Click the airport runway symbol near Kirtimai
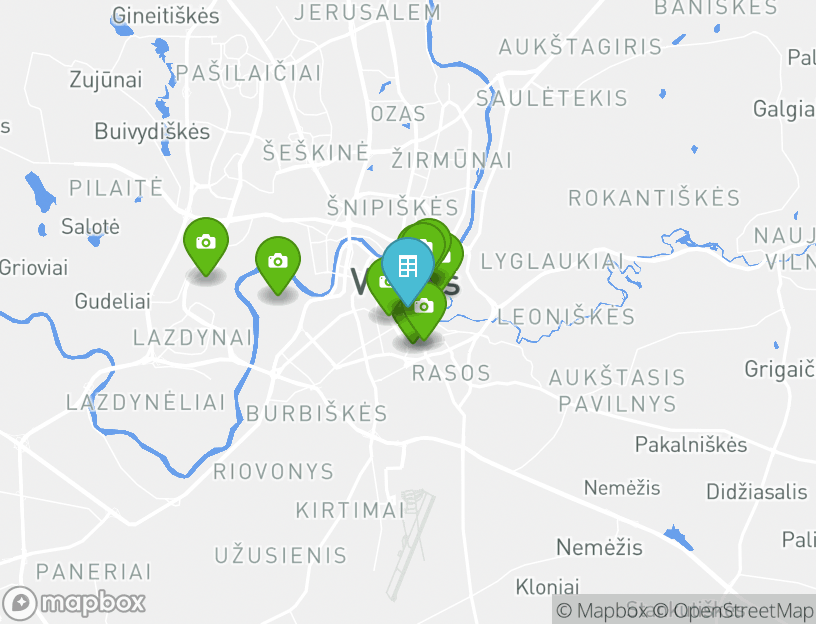The image size is (816, 624). pos(411,544)
